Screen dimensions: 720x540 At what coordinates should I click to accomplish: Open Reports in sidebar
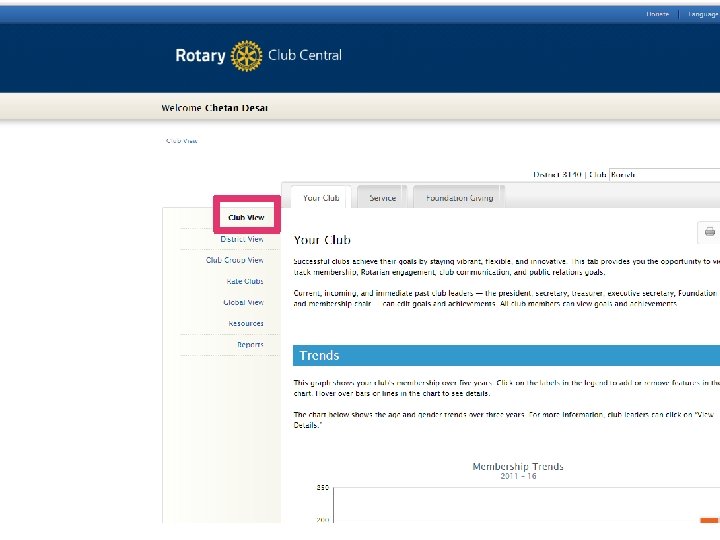tap(250, 345)
